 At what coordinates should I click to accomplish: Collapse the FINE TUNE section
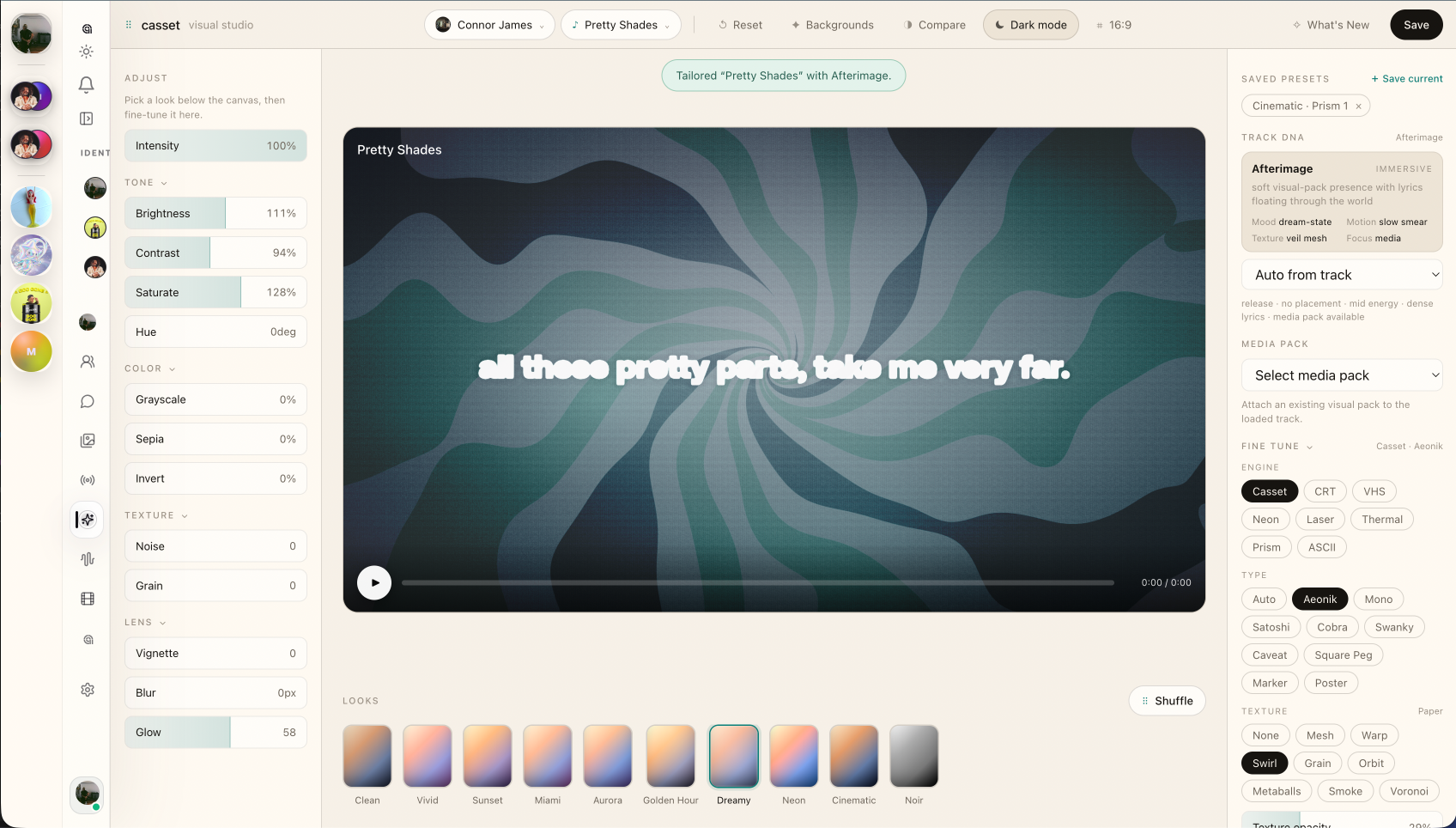coord(1277,447)
